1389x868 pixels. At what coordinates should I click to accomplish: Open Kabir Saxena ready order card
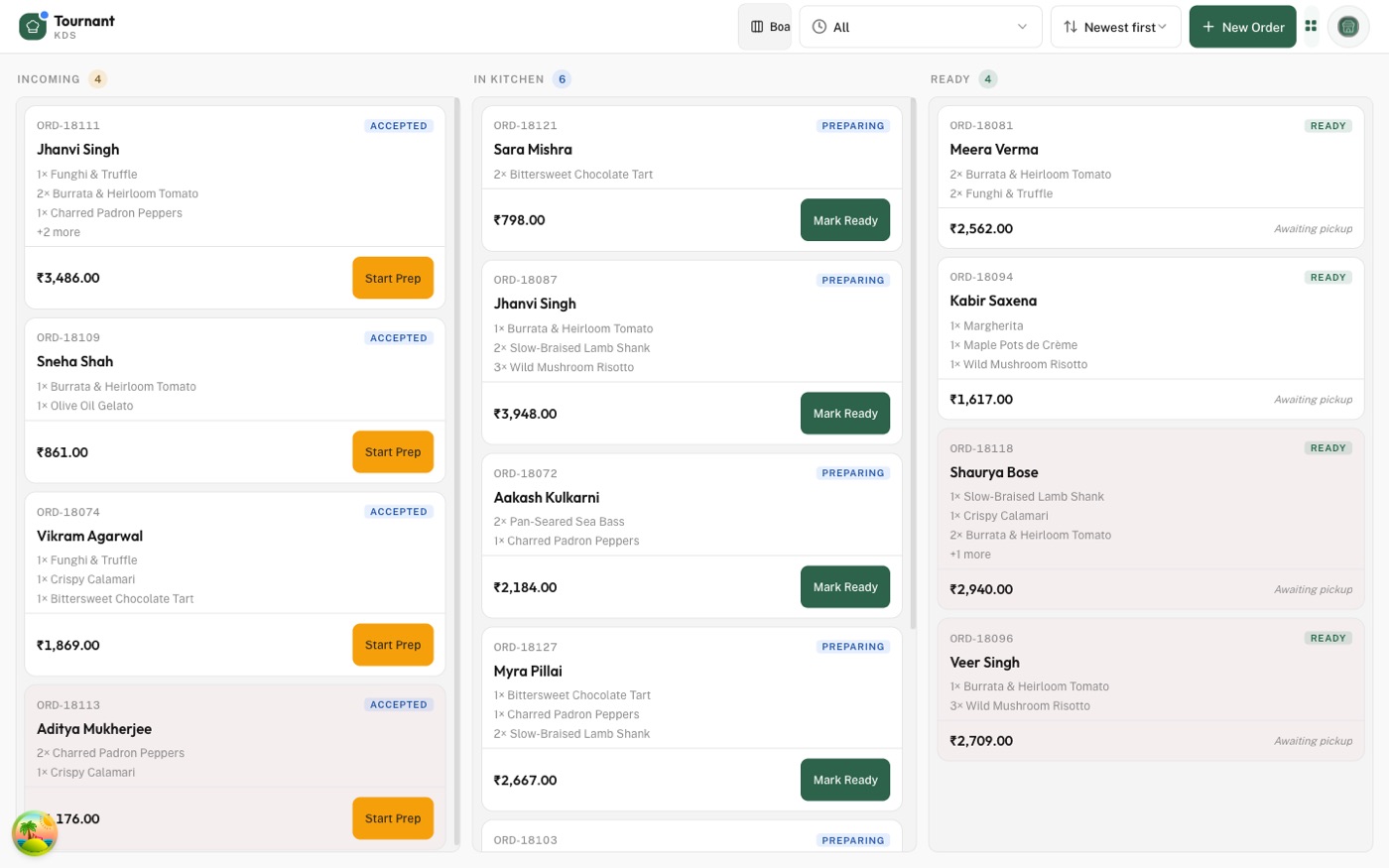pyautogui.click(x=1151, y=337)
